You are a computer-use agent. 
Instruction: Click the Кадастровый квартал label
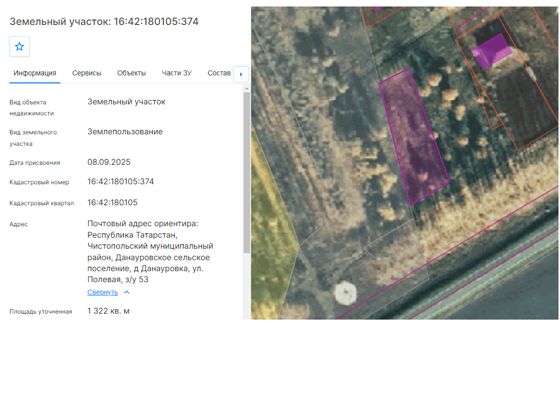point(42,203)
